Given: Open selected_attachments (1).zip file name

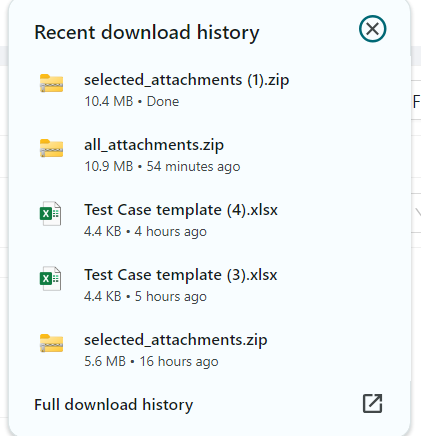Looking at the screenshot, I should 186,80.
